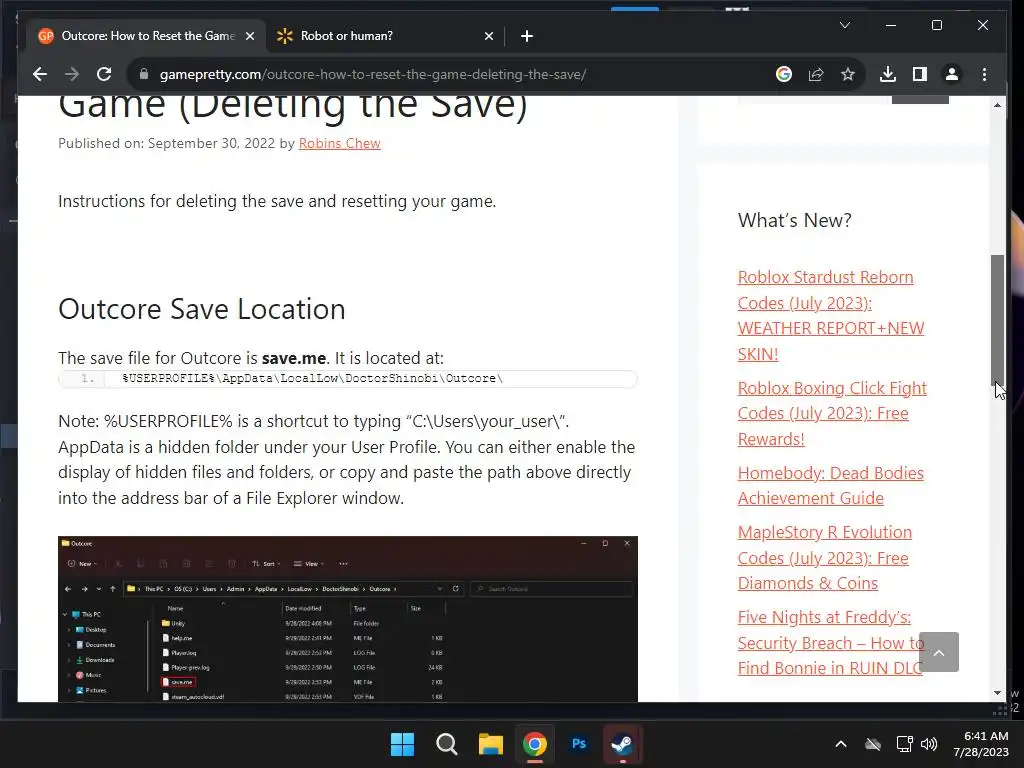Open File Explorer from taskbar
1024x768 pixels.
point(490,744)
